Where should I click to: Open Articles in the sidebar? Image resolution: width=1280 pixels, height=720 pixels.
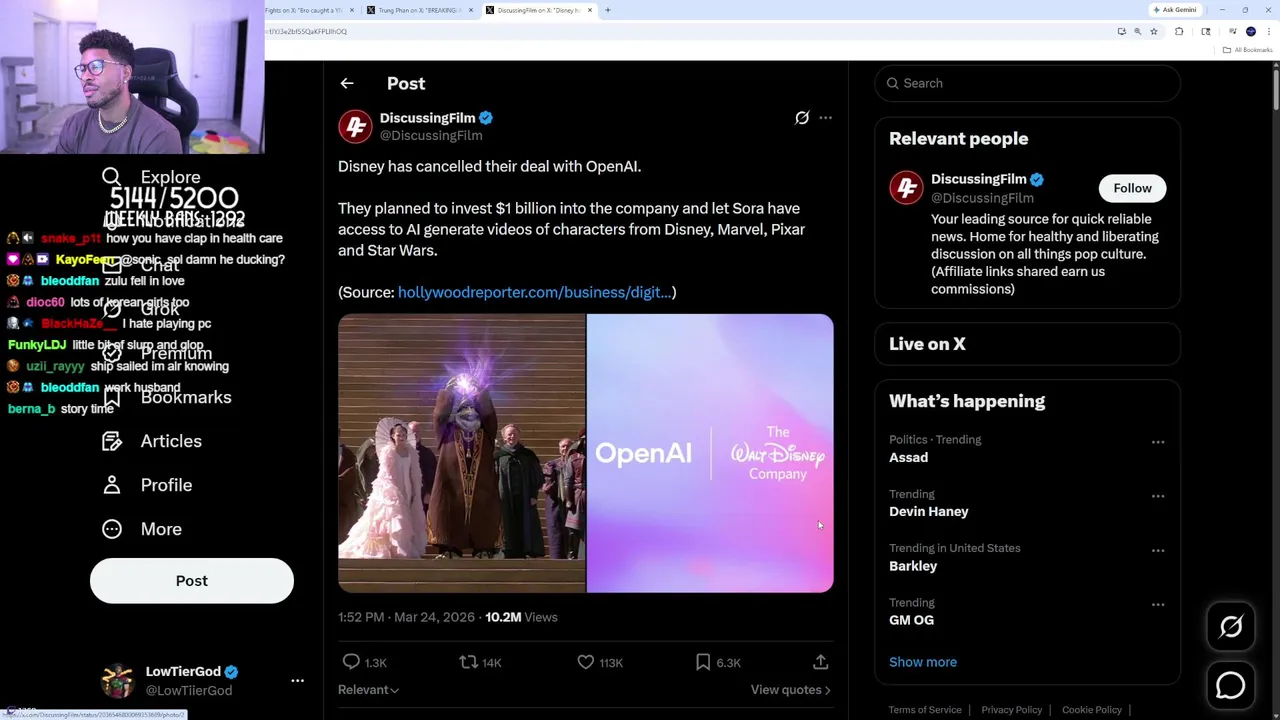[171, 441]
